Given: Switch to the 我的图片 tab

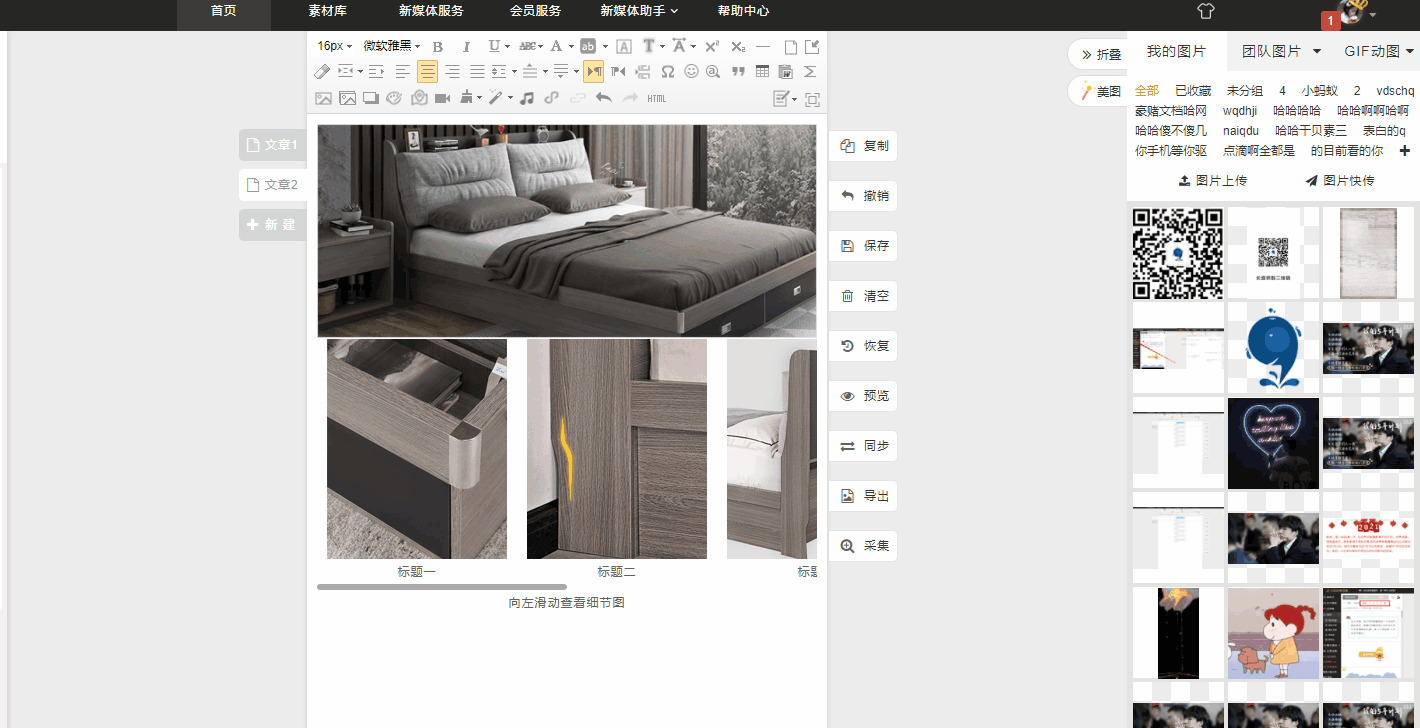Looking at the screenshot, I should [x=1176, y=51].
